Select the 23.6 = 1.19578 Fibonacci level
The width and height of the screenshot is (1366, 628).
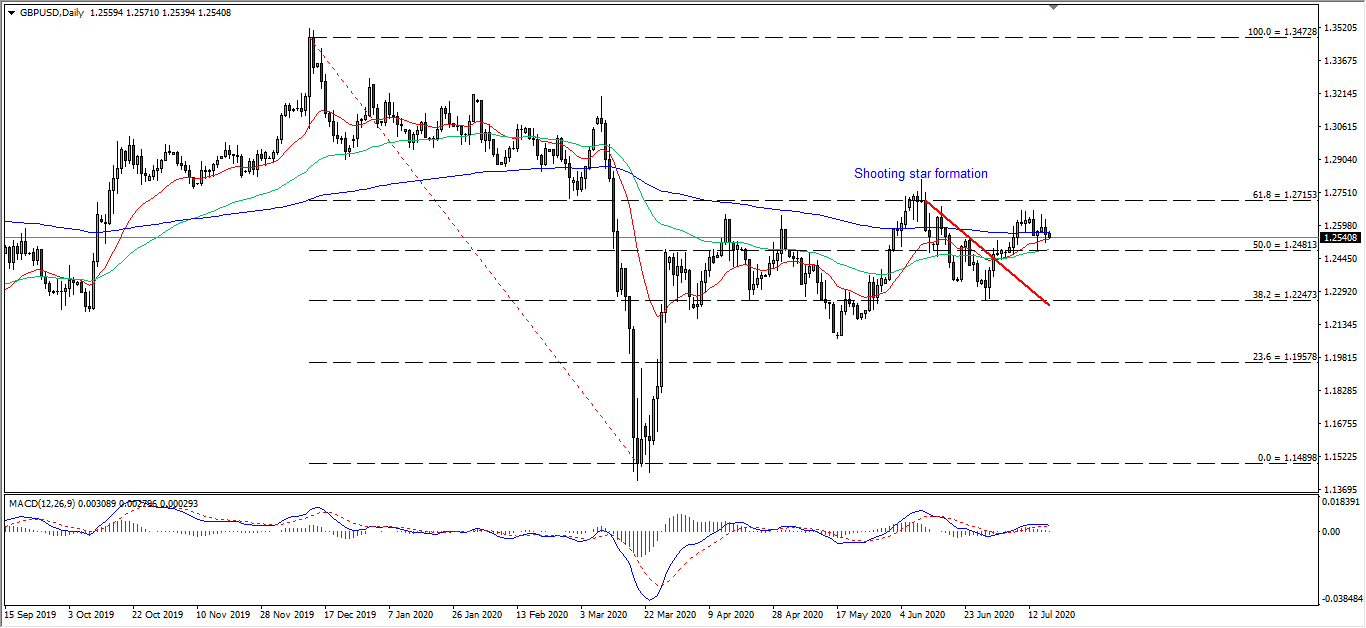click(x=1283, y=357)
